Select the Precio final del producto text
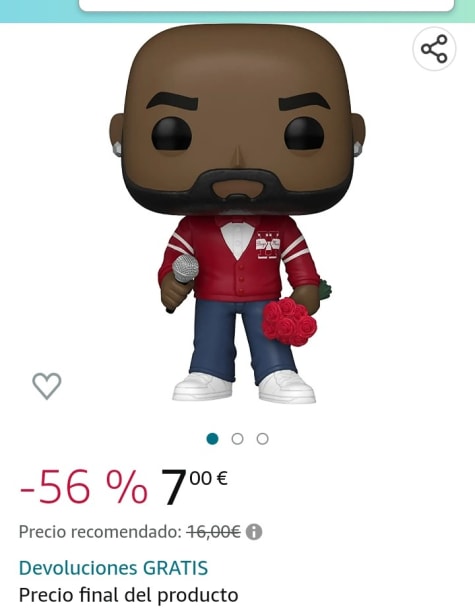 pyautogui.click(x=129, y=595)
